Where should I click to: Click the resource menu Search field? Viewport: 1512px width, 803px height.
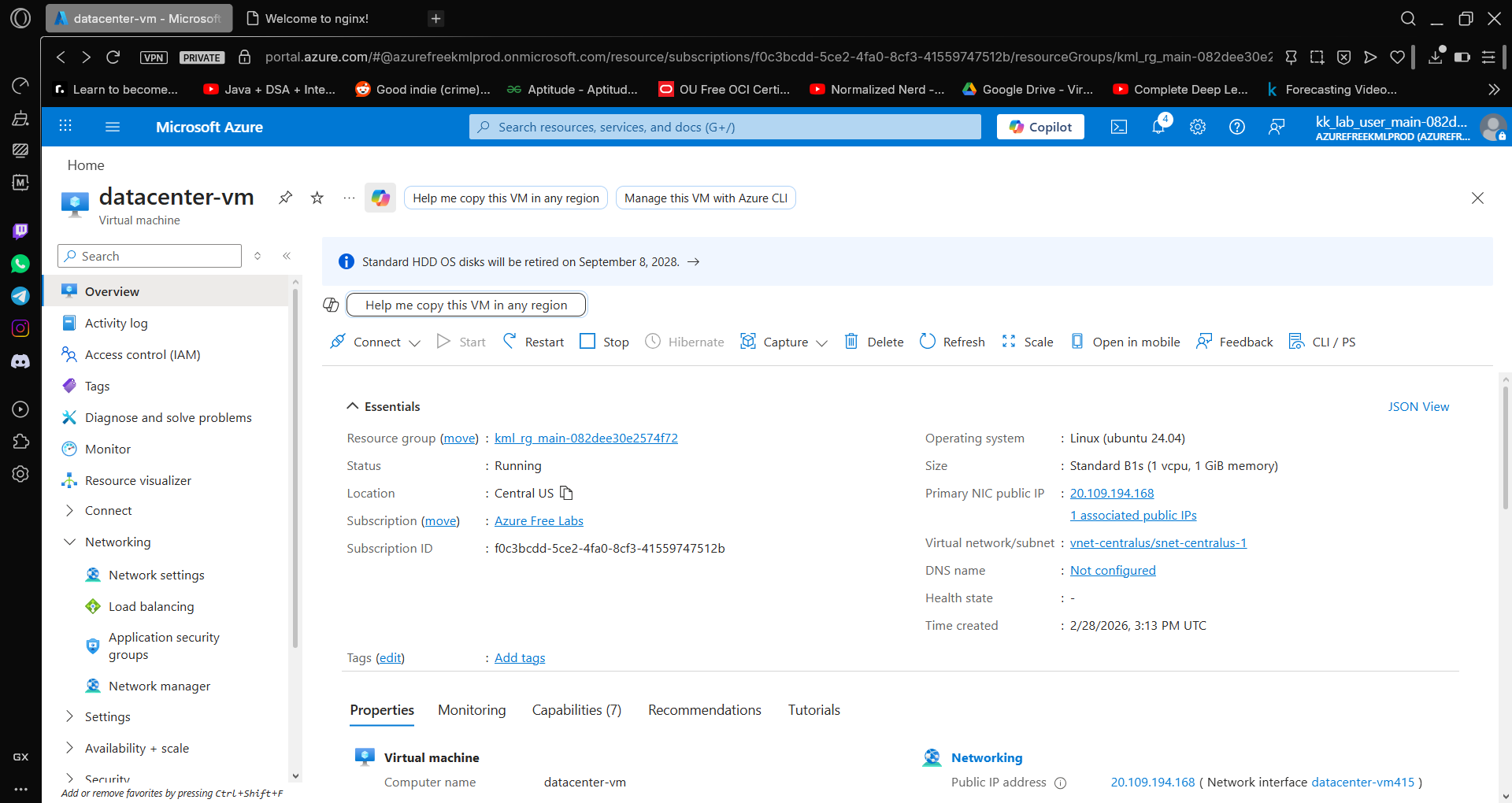(150, 256)
